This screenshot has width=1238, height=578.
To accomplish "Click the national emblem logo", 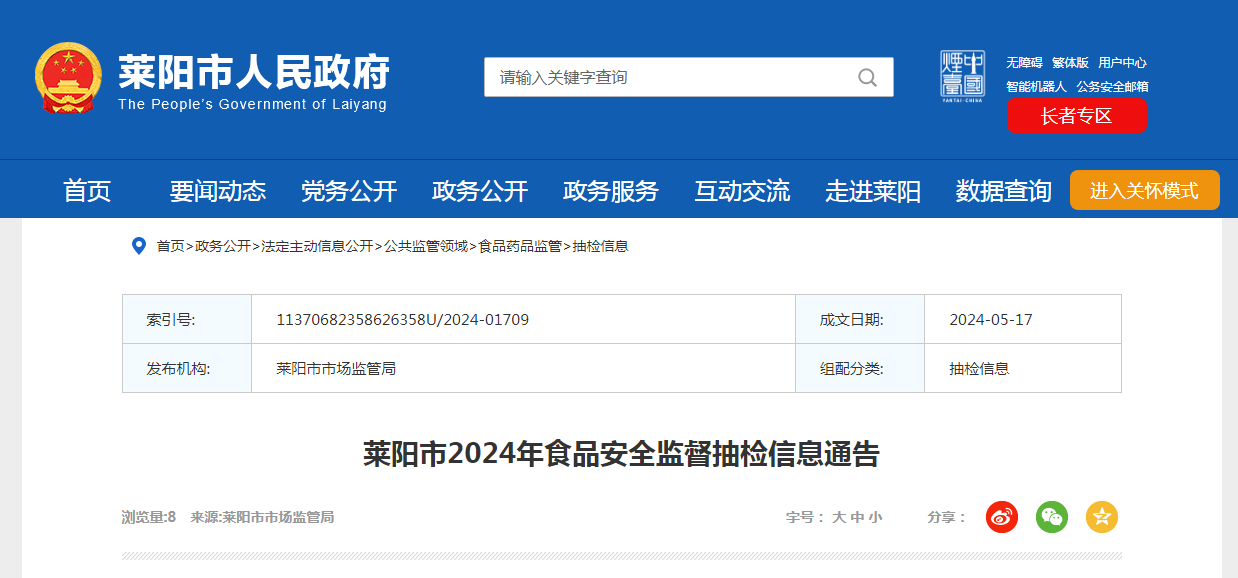I will tap(68, 78).
